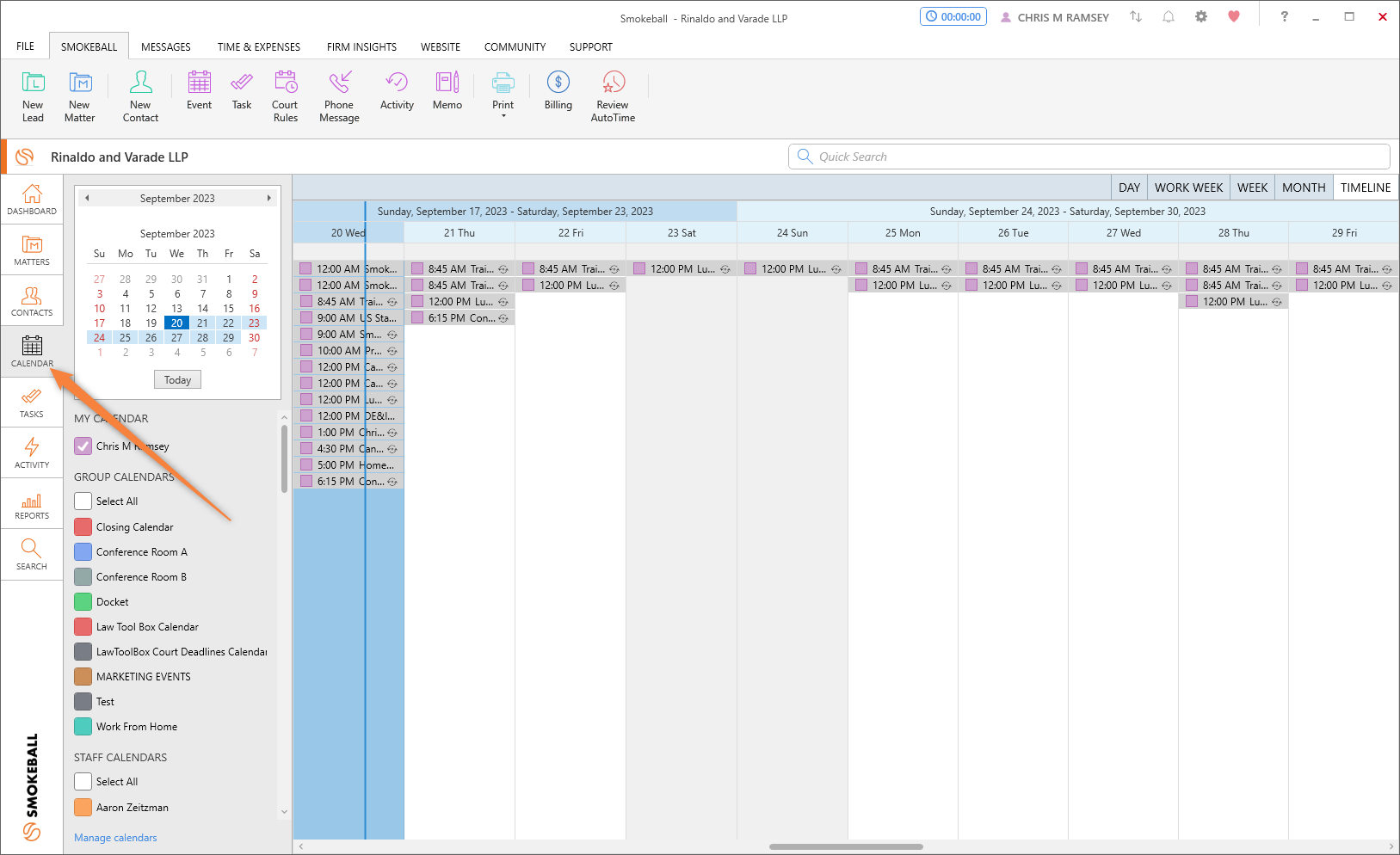Click the Today button
The height and width of the screenshot is (855, 1400).
(x=177, y=379)
